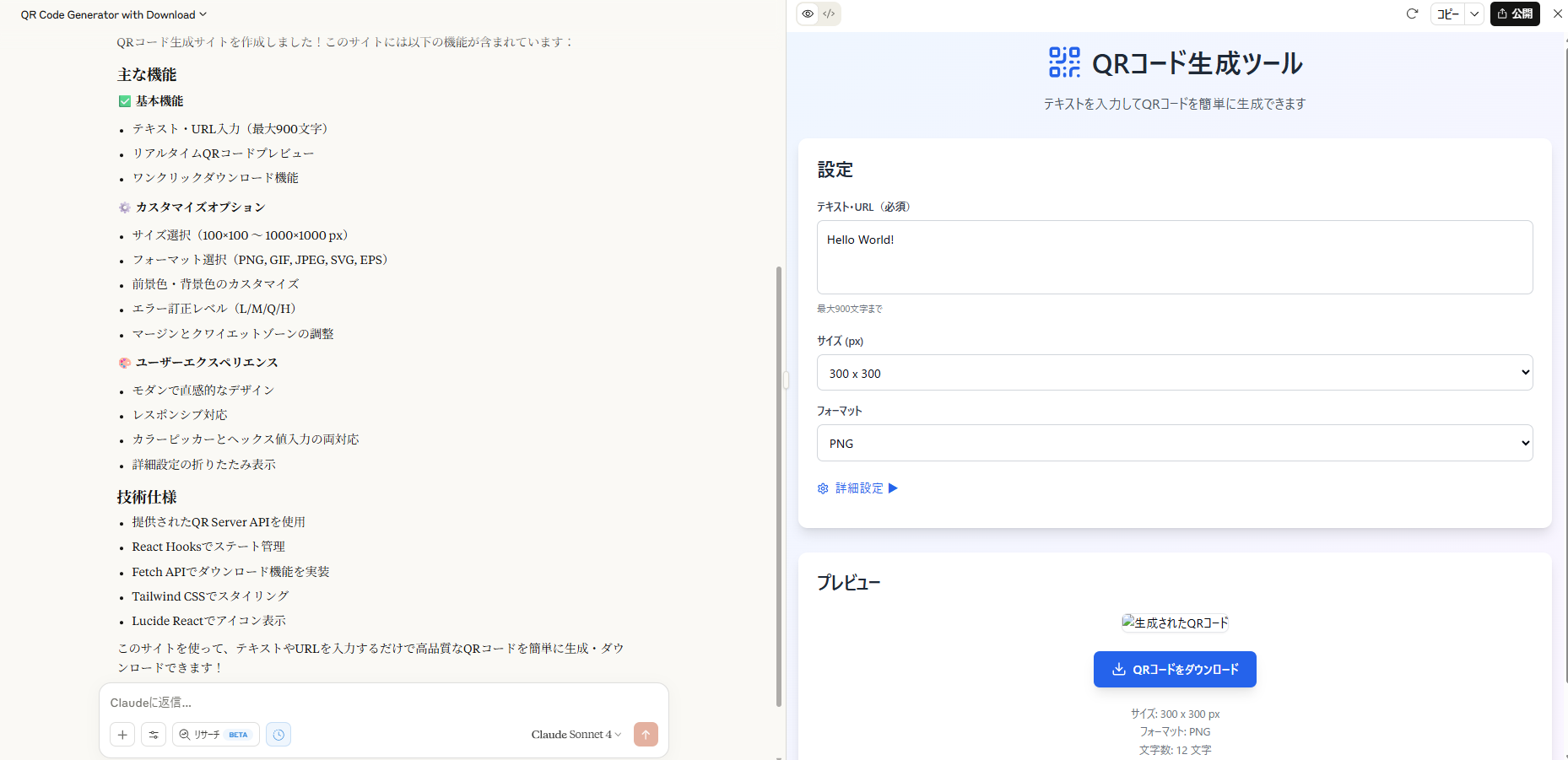This screenshot has width=1568, height=760.
Task: Click the 技術仕様 heading
Action: point(147,497)
